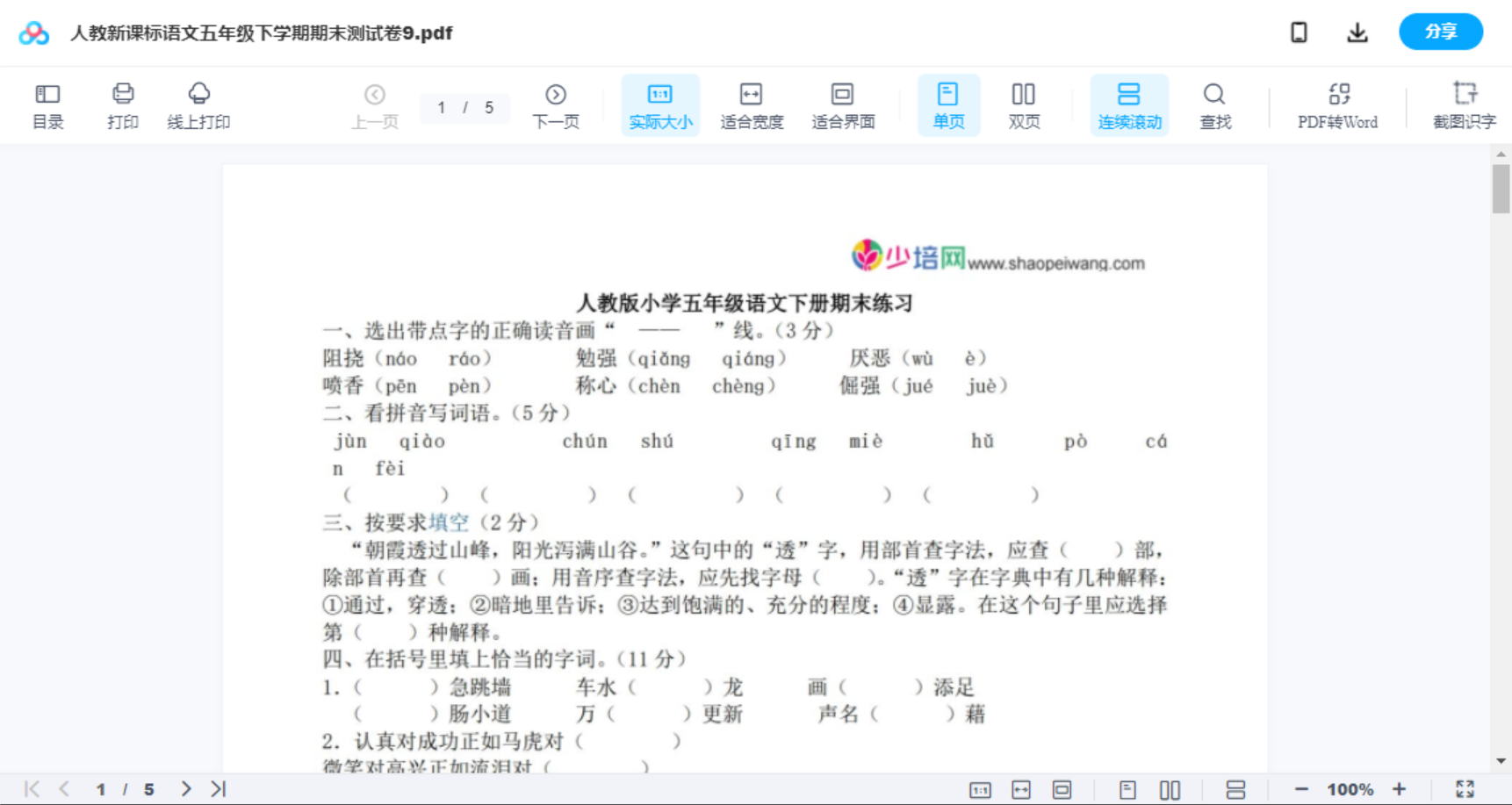Enable 连续滚动 continuous scrolling mode

pyautogui.click(x=1128, y=104)
